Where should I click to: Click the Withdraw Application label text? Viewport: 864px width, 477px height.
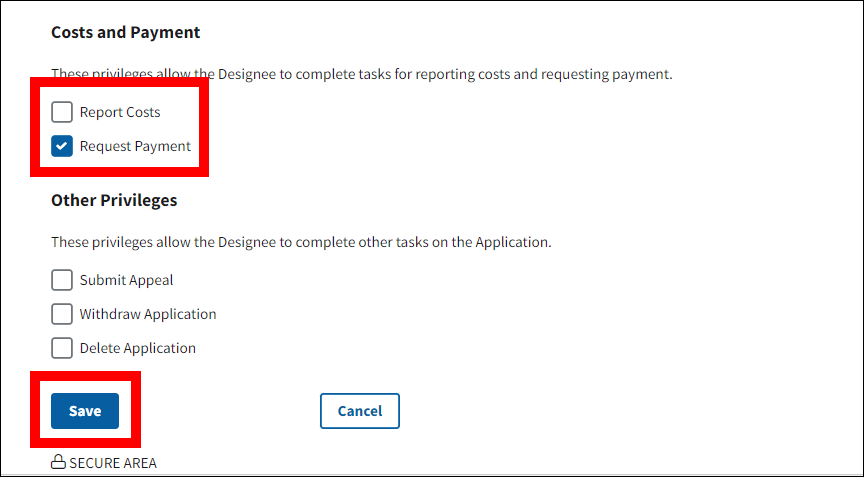click(x=148, y=314)
